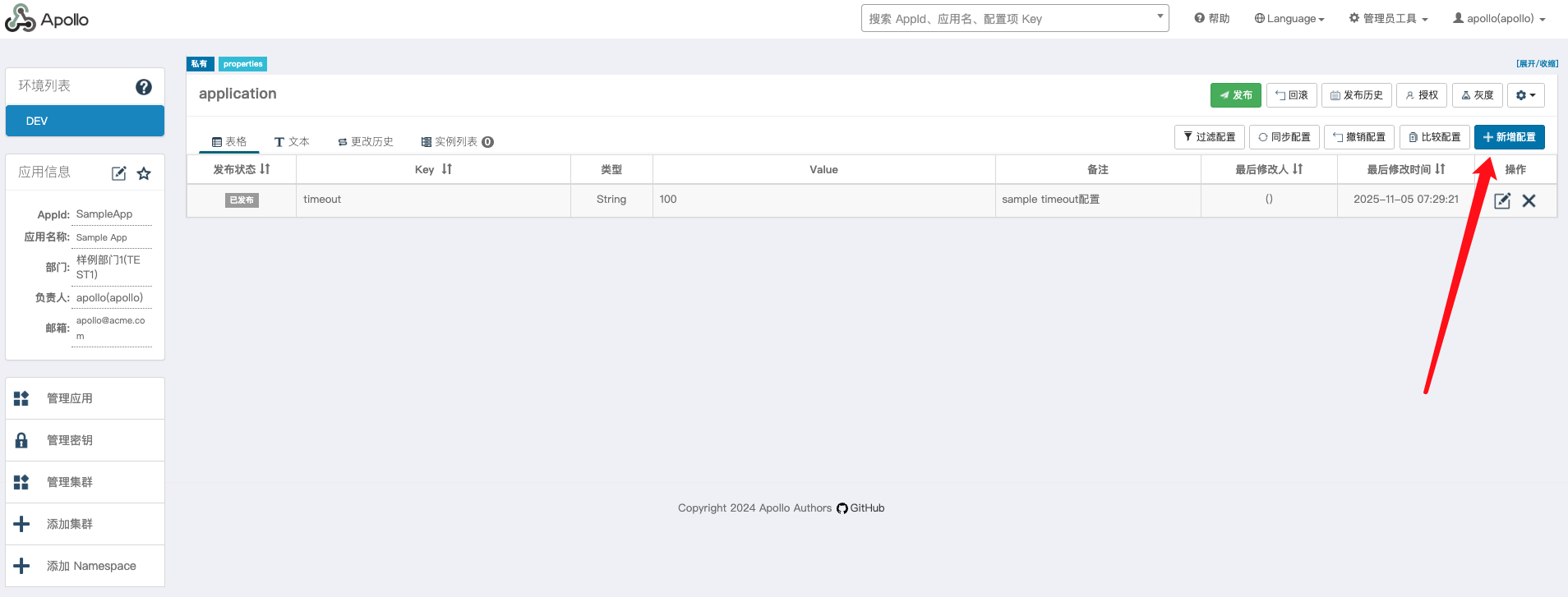Click the Apollo logo
The width and height of the screenshot is (1568, 597).
[x=47, y=19]
